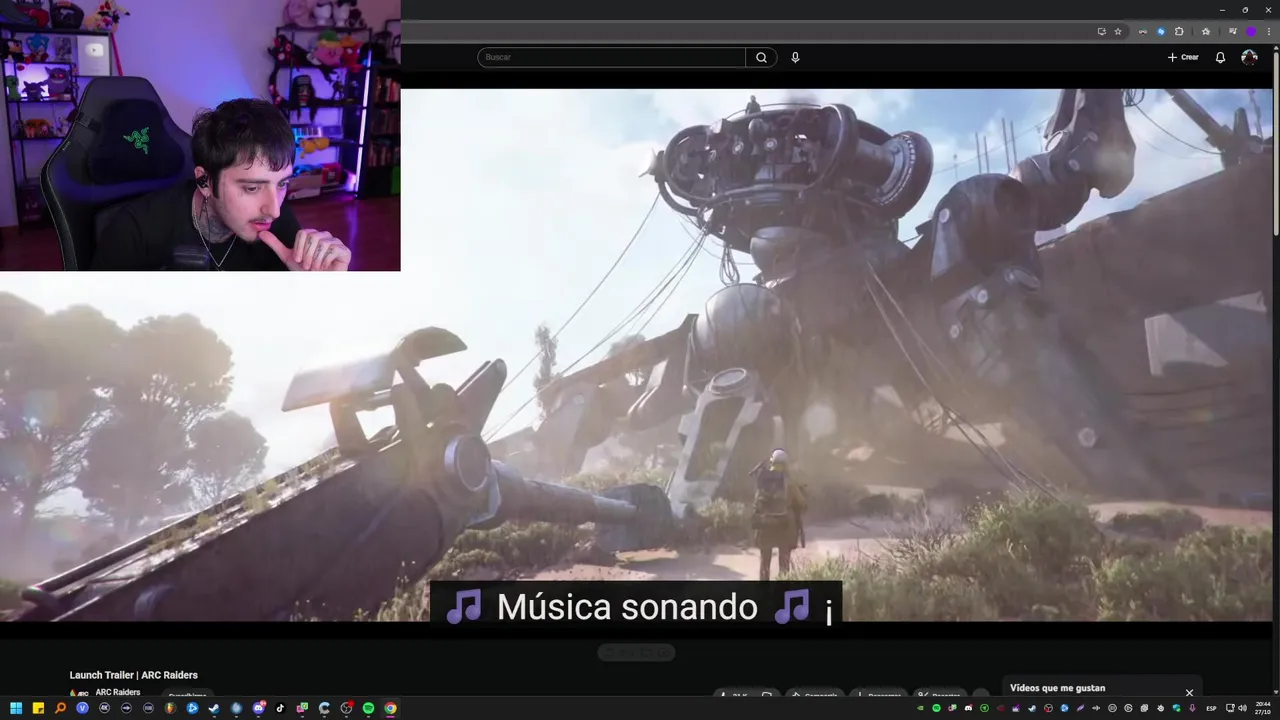Open Sticky Notes from the taskbar
The height and width of the screenshot is (720, 1280).
click(x=38, y=708)
